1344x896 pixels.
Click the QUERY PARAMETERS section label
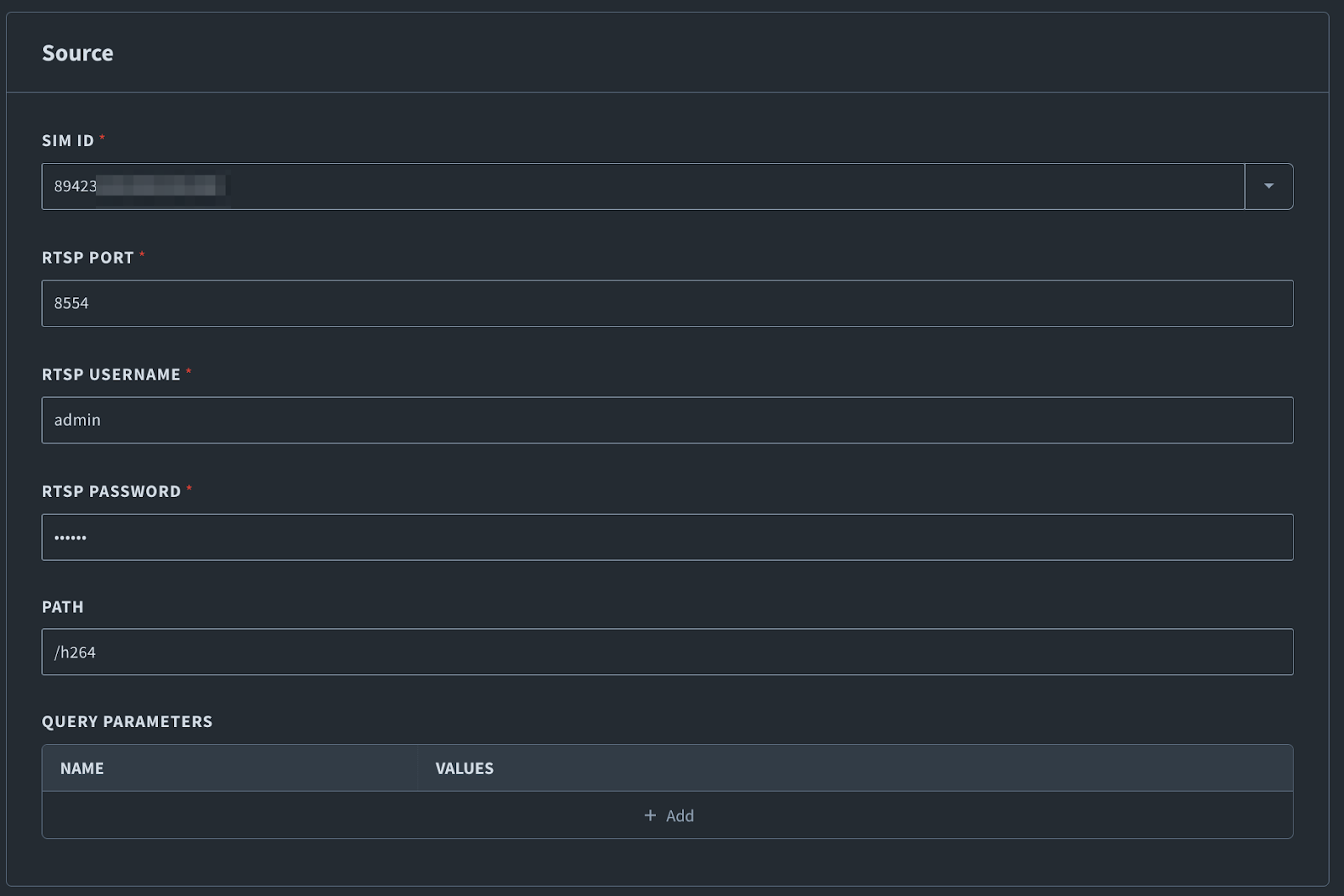pos(128,720)
